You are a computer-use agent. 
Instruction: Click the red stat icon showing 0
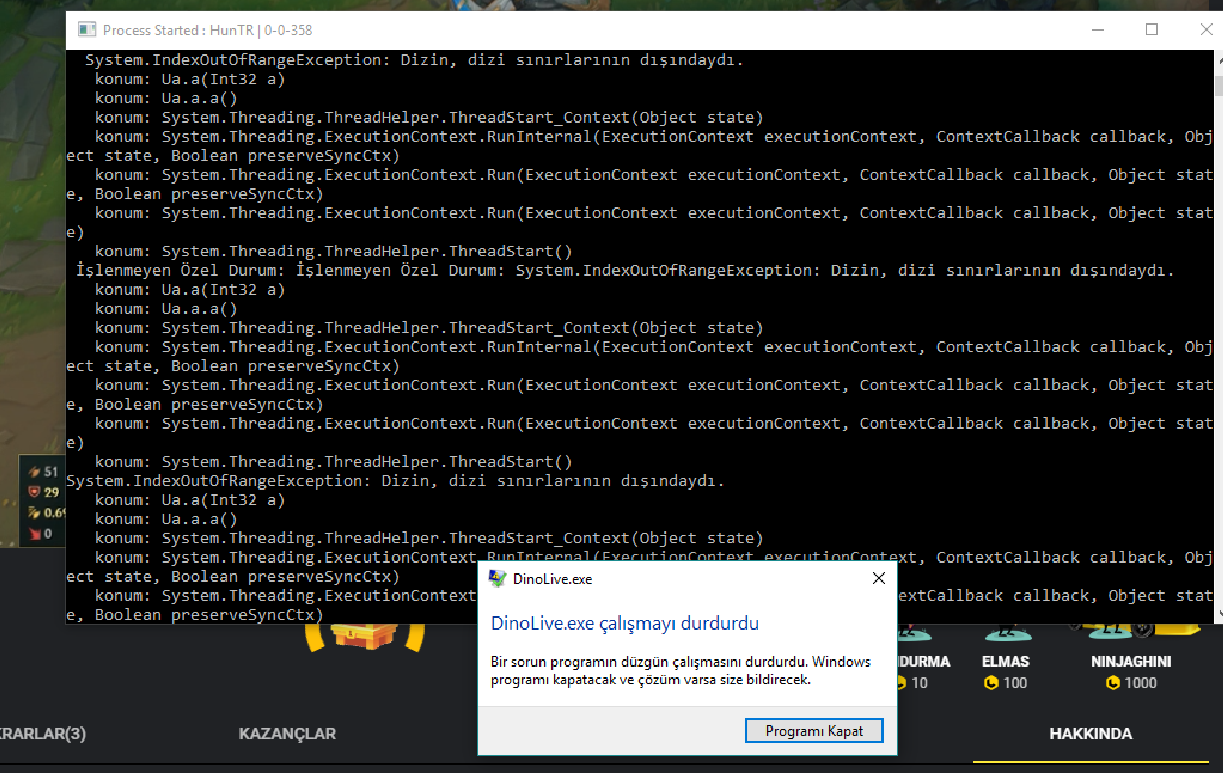(x=33, y=534)
